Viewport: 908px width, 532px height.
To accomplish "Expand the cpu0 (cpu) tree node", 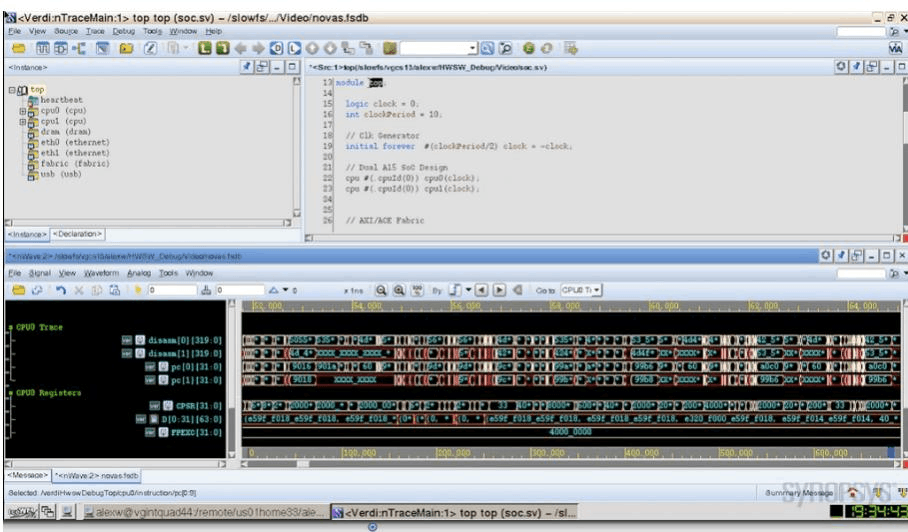I will (x=23, y=111).
